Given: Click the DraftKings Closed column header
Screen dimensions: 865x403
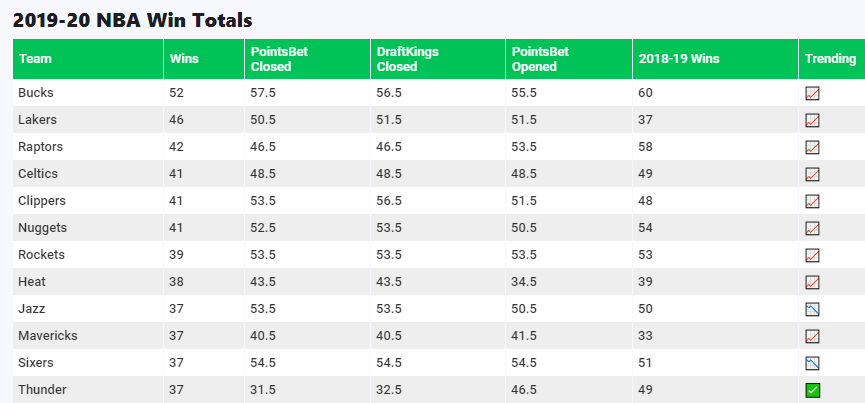Looking at the screenshot, I should click(407, 59).
